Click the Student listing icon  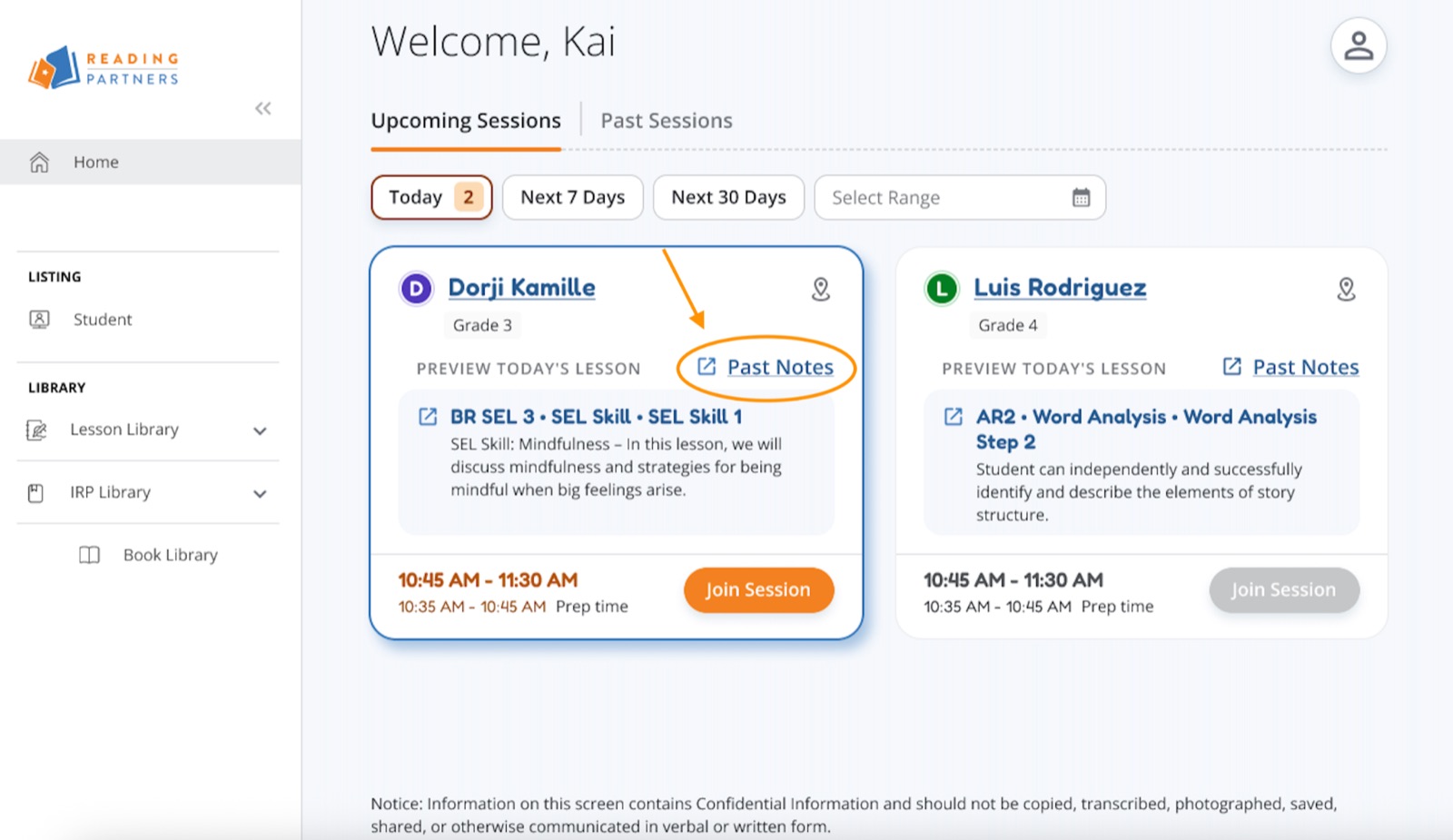tap(39, 319)
